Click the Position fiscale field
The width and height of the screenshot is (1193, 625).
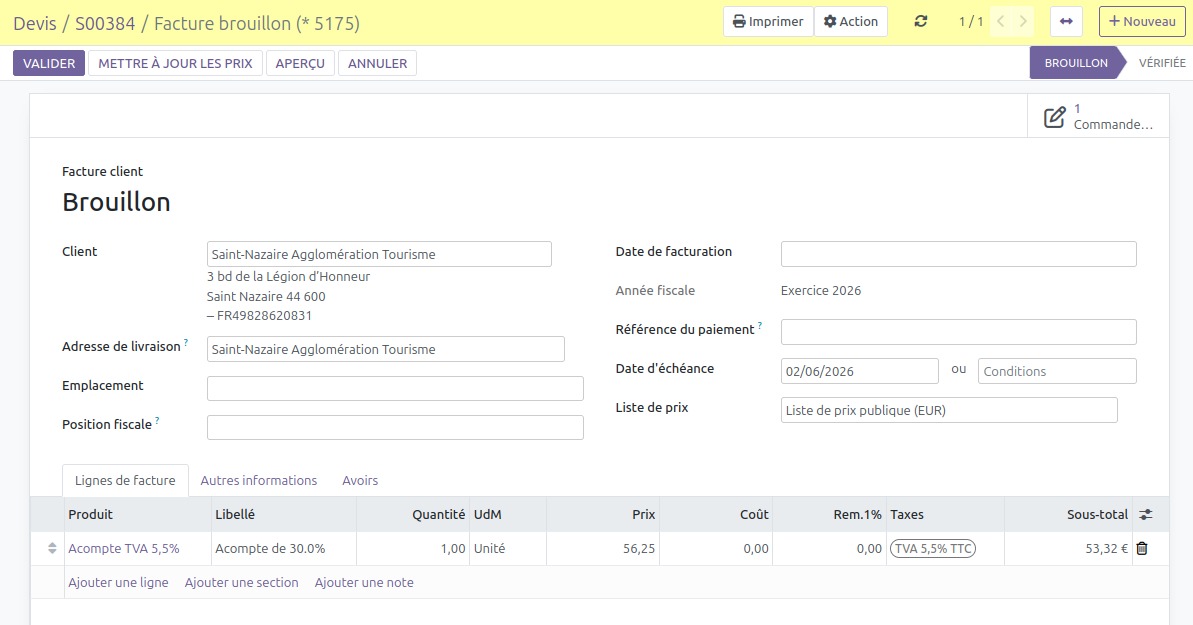[395, 427]
